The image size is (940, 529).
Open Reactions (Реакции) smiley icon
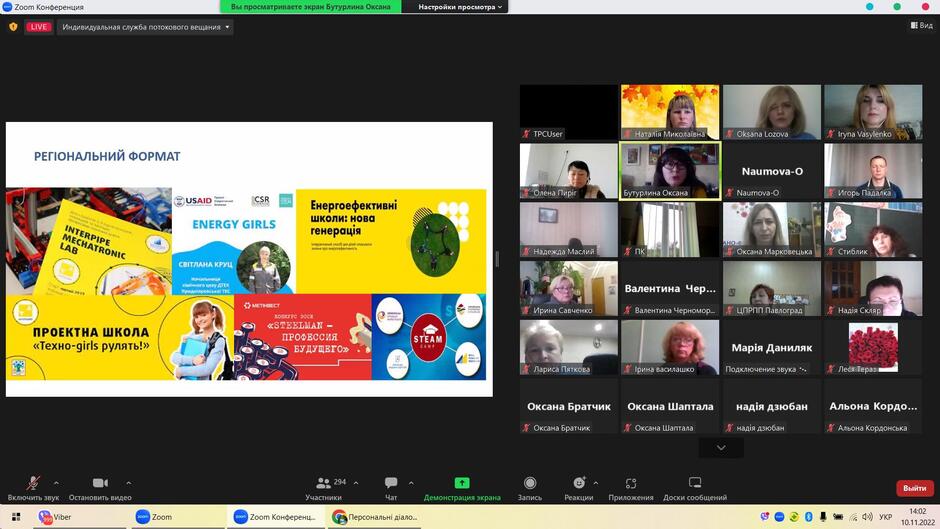[579, 483]
